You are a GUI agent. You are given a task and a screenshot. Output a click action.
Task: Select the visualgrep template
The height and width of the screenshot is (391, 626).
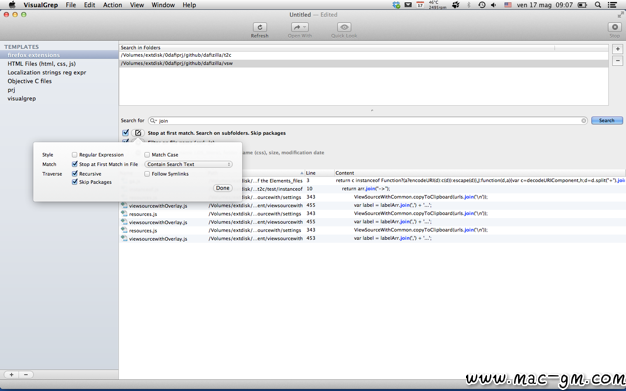pyautogui.click(x=59, y=98)
